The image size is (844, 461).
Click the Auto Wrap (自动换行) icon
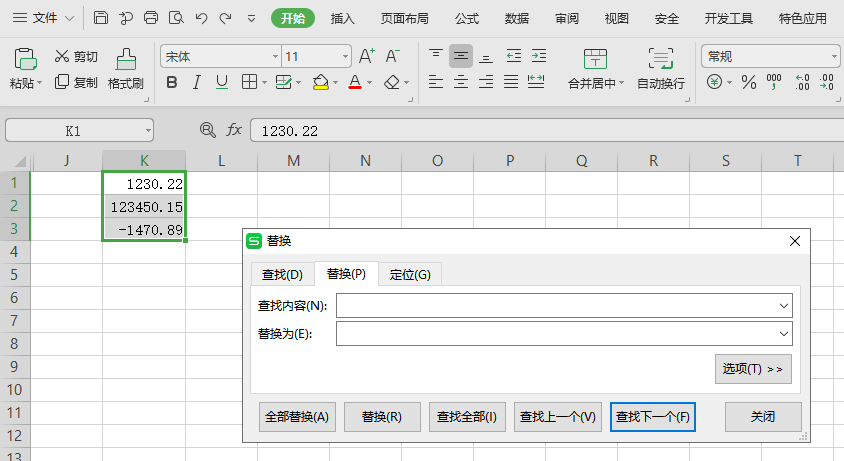pyautogui.click(x=660, y=59)
